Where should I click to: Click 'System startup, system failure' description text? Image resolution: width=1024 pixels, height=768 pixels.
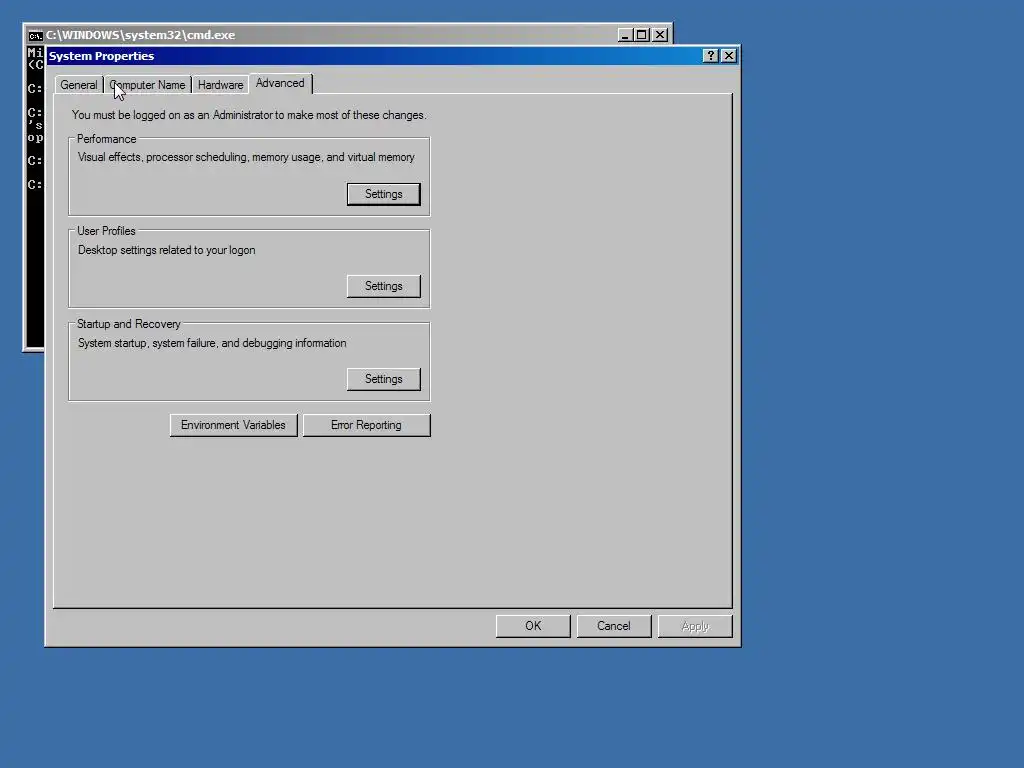pos(212,343)
